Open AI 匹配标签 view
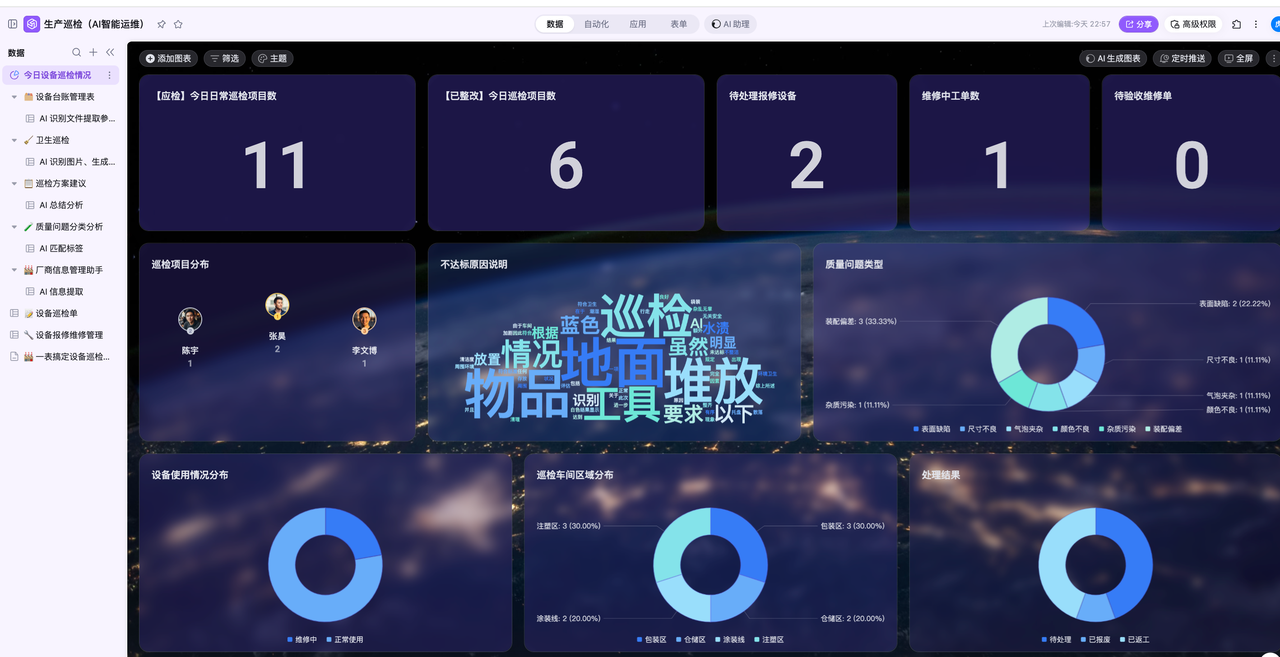The height and width of the screenshot is (657, 1280). (x=61, y=248)
